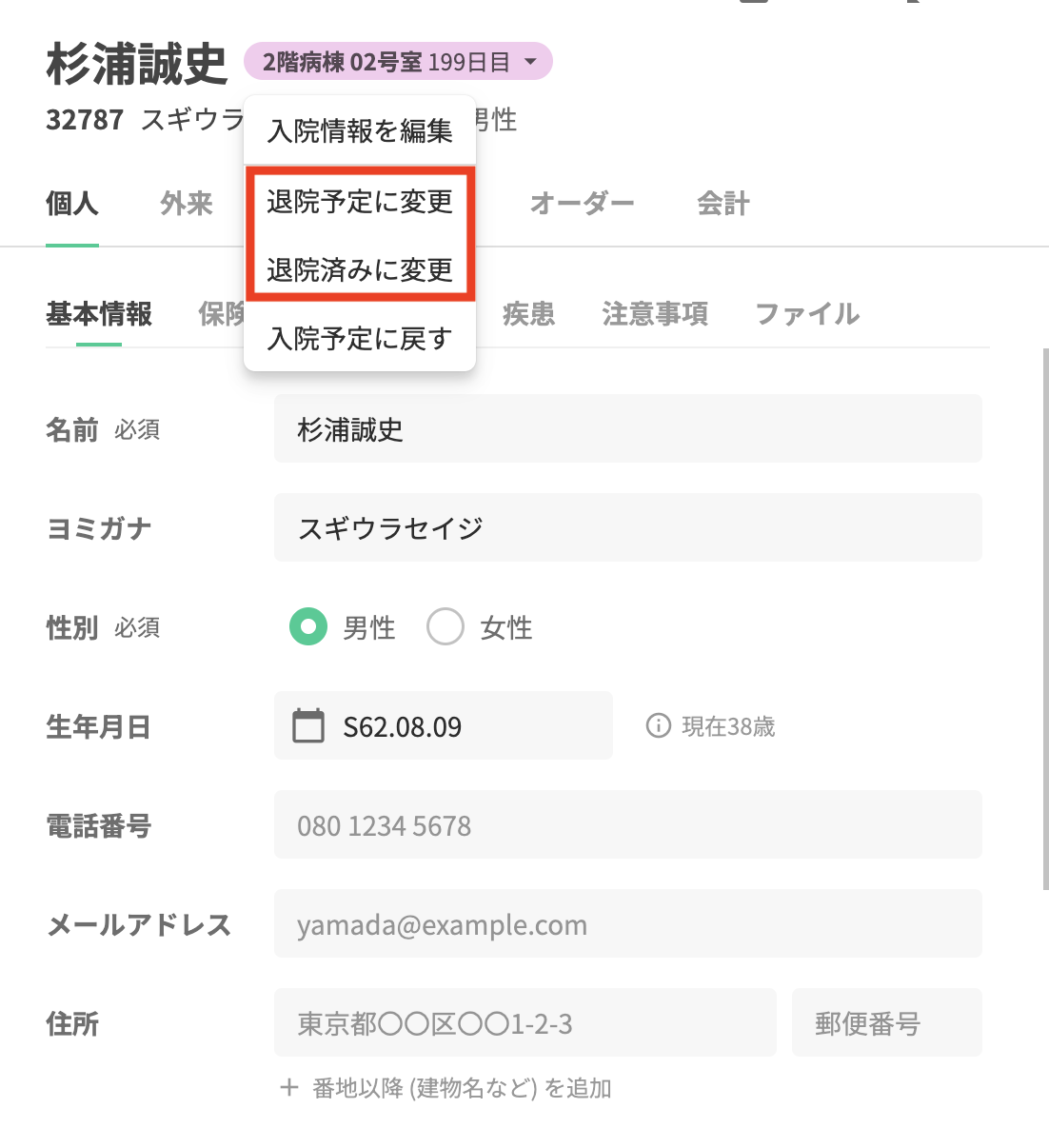Open the 外来 tab
Screen dimensions: 1049x1148
pos(187,203)
